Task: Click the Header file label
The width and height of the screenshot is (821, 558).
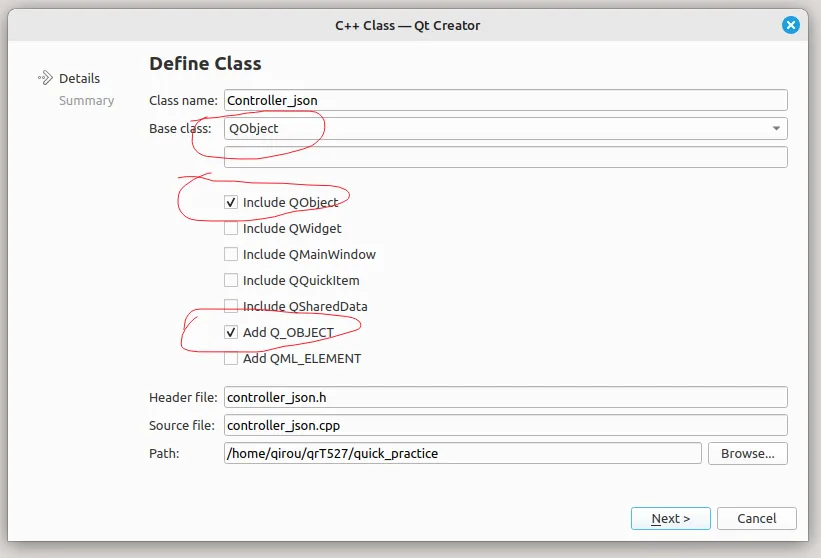Action: click(x=183, y=397)
